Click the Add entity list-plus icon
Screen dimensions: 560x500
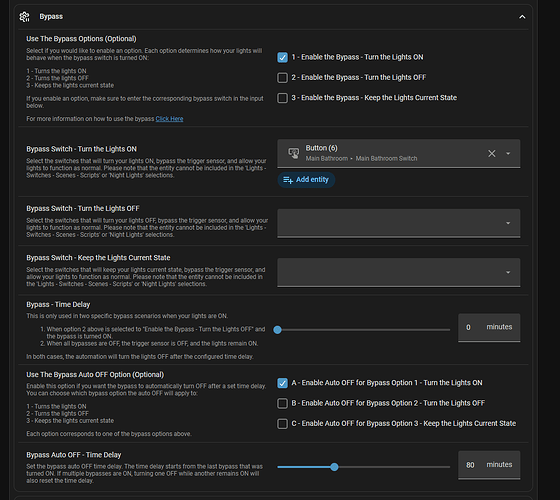pos(288,180)
